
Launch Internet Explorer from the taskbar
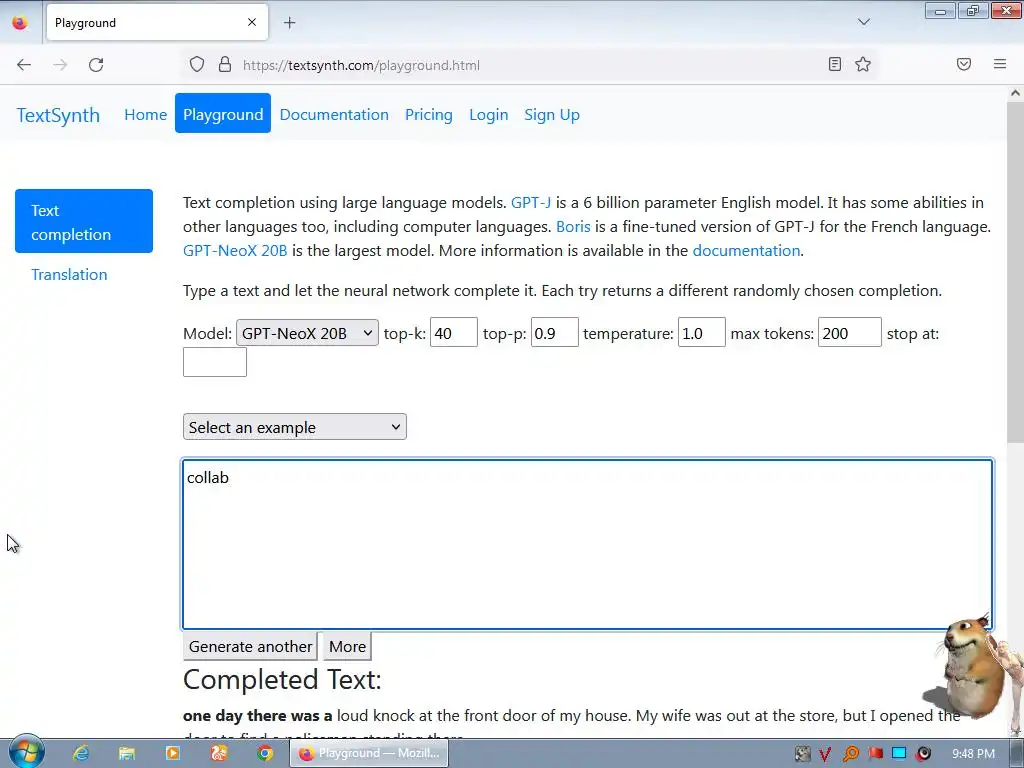point(81,753)
